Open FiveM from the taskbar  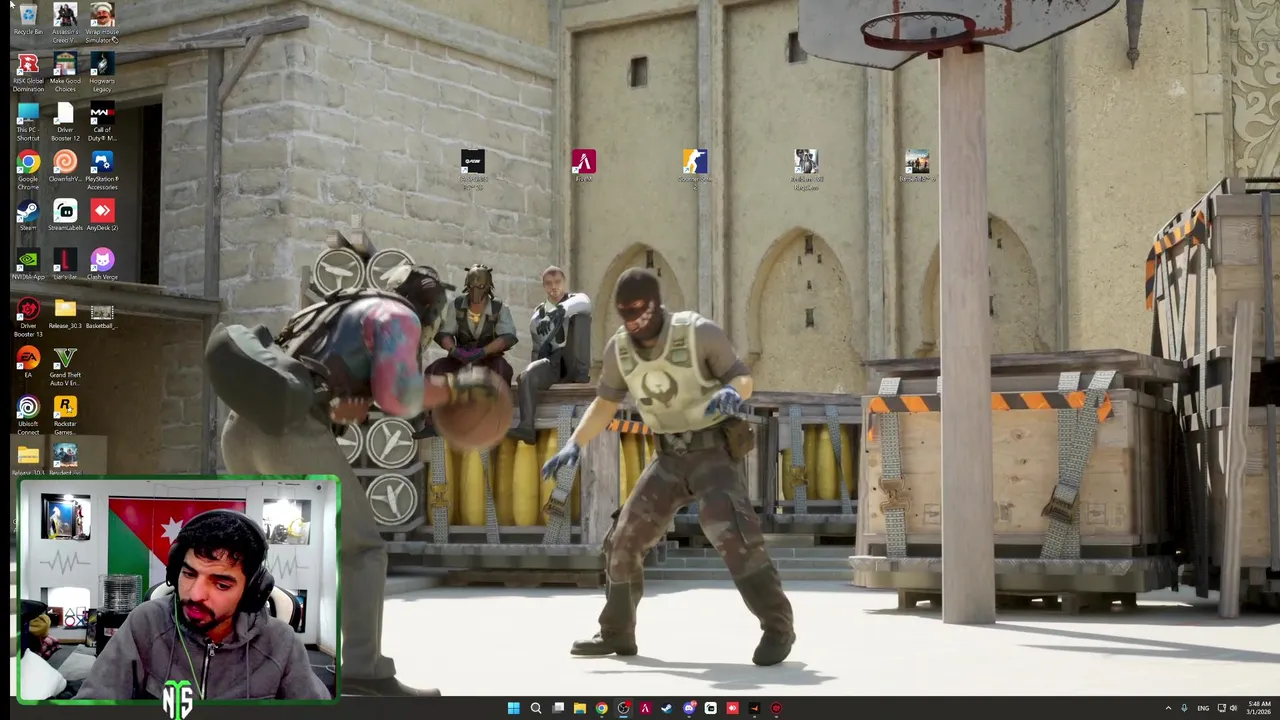tap(645, 708)
